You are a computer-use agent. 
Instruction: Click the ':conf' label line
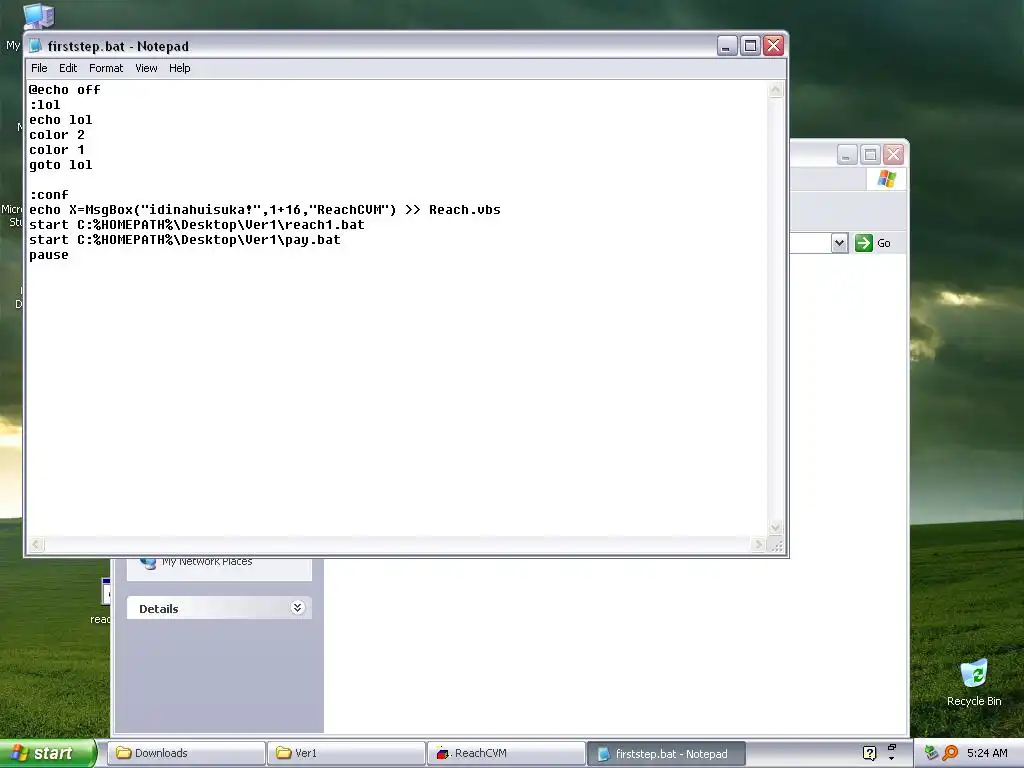coord(49,195)
